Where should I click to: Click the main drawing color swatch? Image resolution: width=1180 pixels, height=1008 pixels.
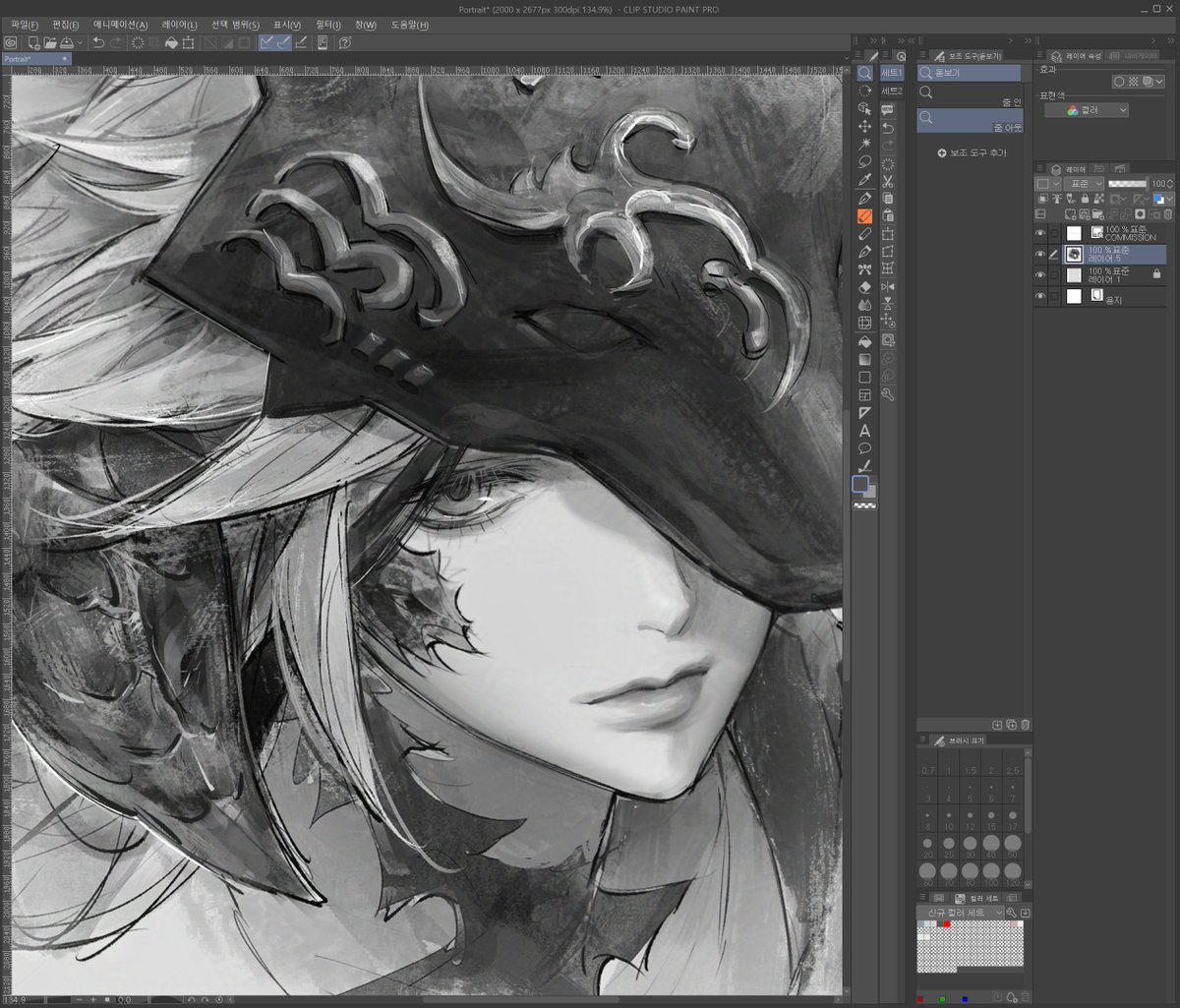pyautogui.click(x=859, y=483)
